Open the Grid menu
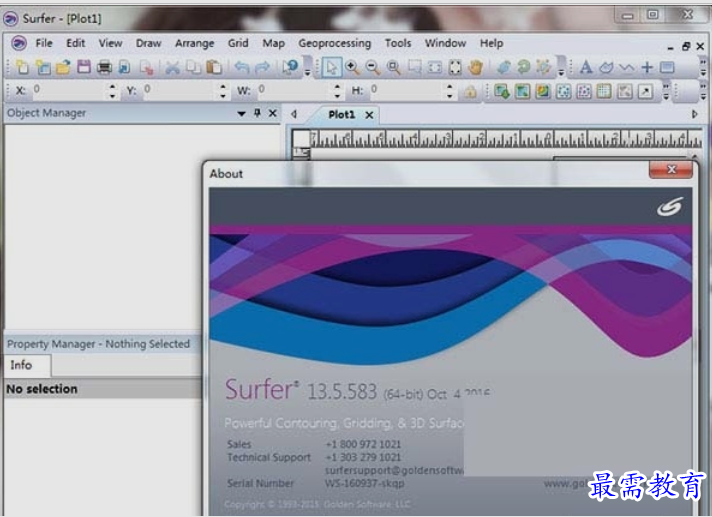Image resolution: width=712 pixels, height=517 pixels. point(238,43)
